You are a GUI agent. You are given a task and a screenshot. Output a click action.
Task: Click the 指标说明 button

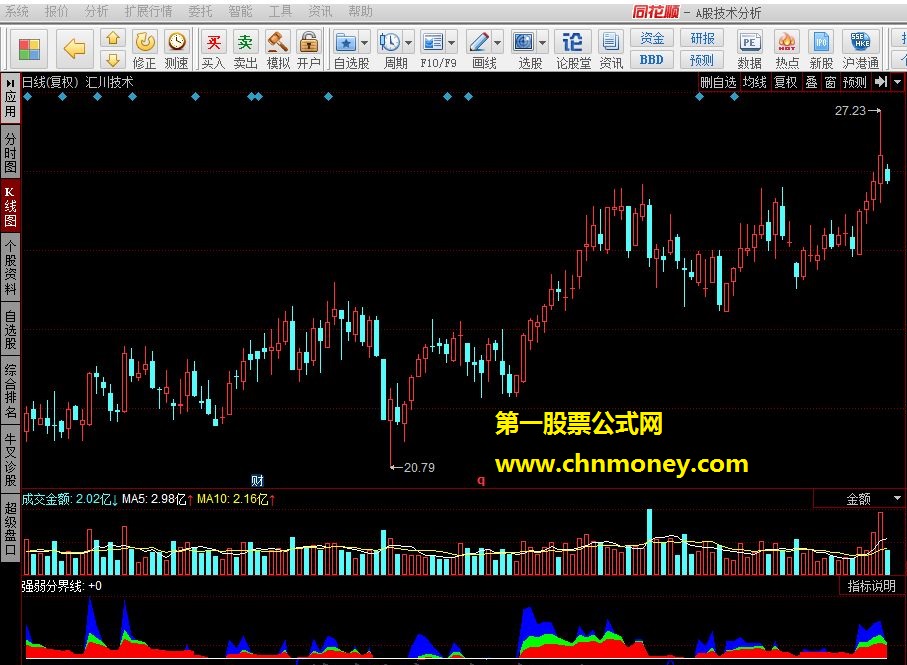coord(871,586)
